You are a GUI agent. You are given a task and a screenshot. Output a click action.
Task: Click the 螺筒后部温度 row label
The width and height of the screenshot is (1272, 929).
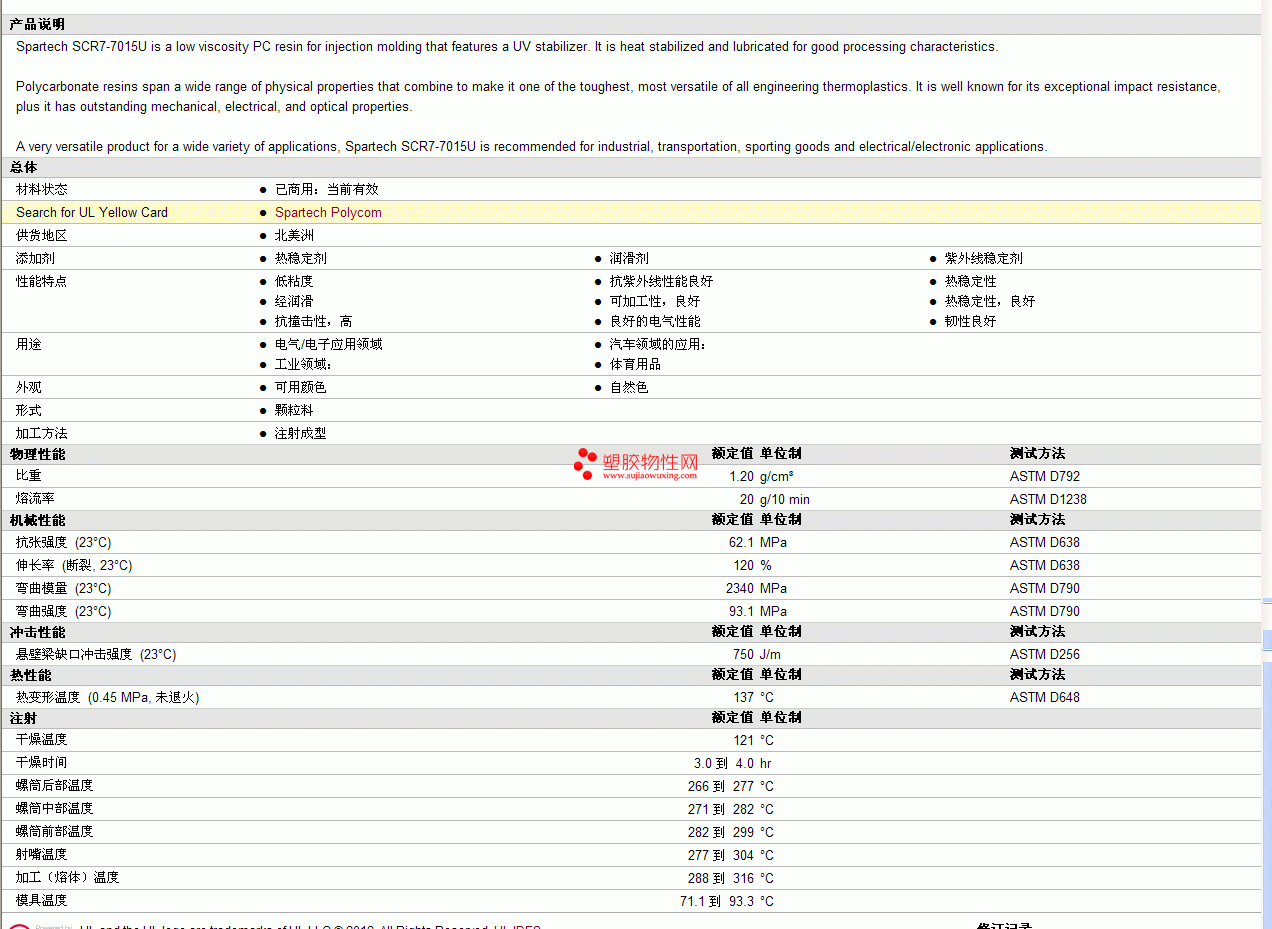(55, 785)
